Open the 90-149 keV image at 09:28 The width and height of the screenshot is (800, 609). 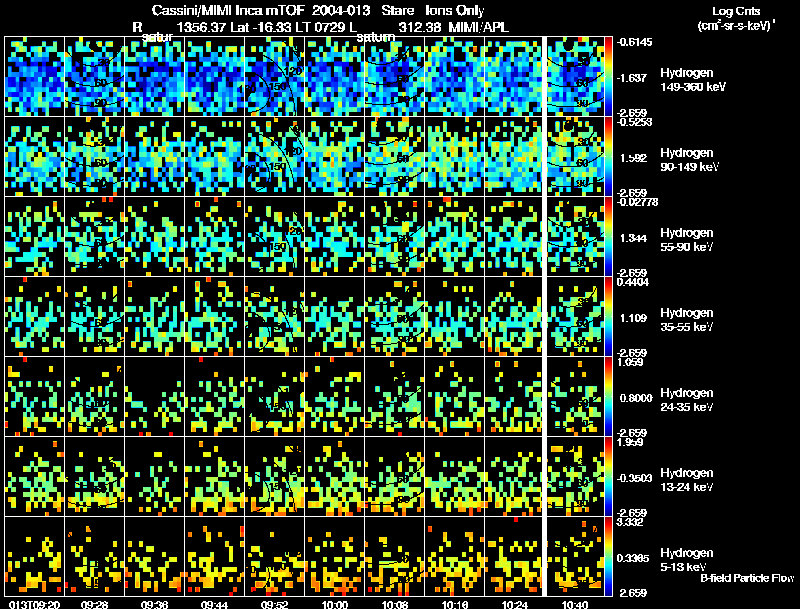point(94,156)
